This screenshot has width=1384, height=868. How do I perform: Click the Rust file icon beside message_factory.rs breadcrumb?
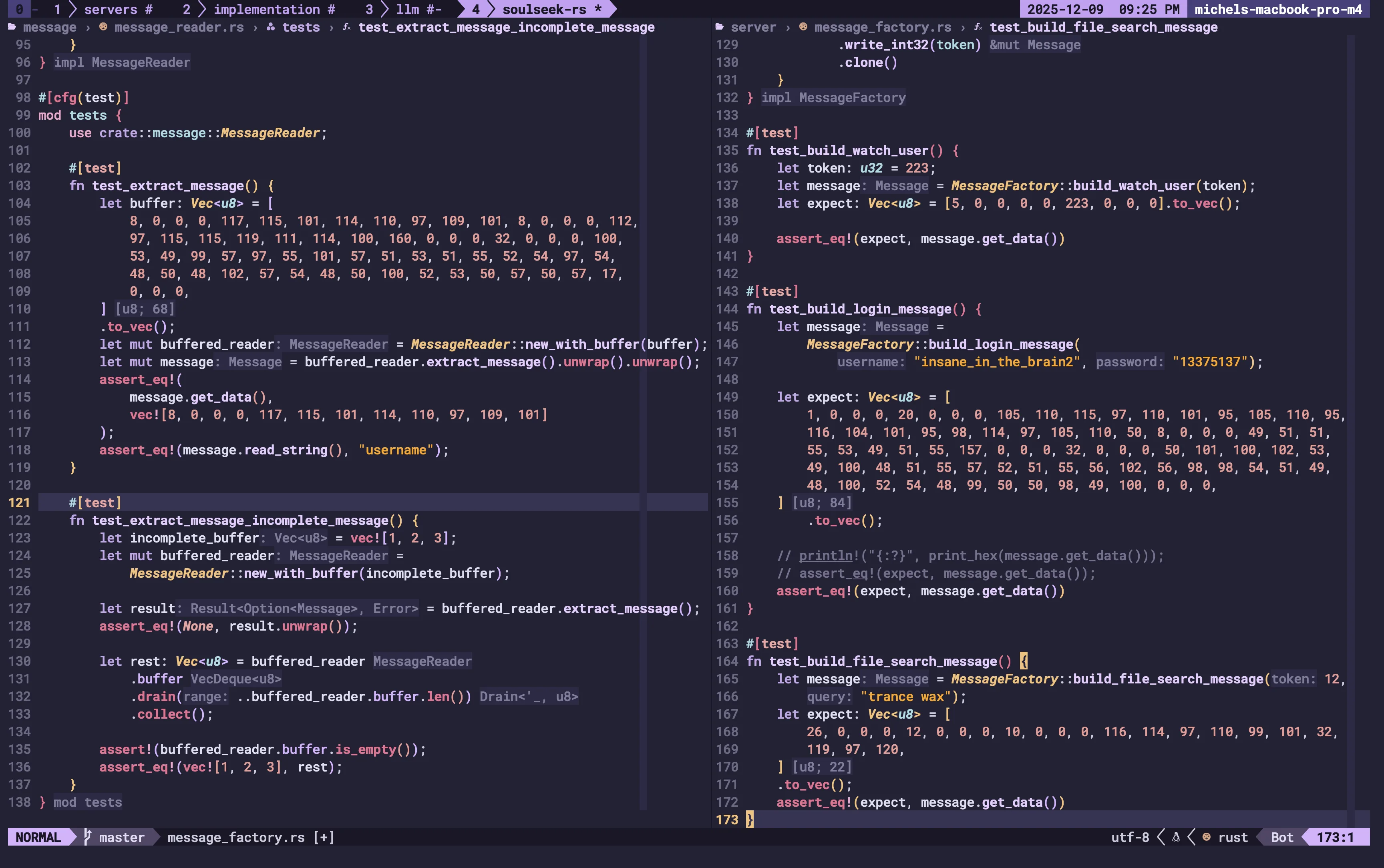click(x=804, y=27)
